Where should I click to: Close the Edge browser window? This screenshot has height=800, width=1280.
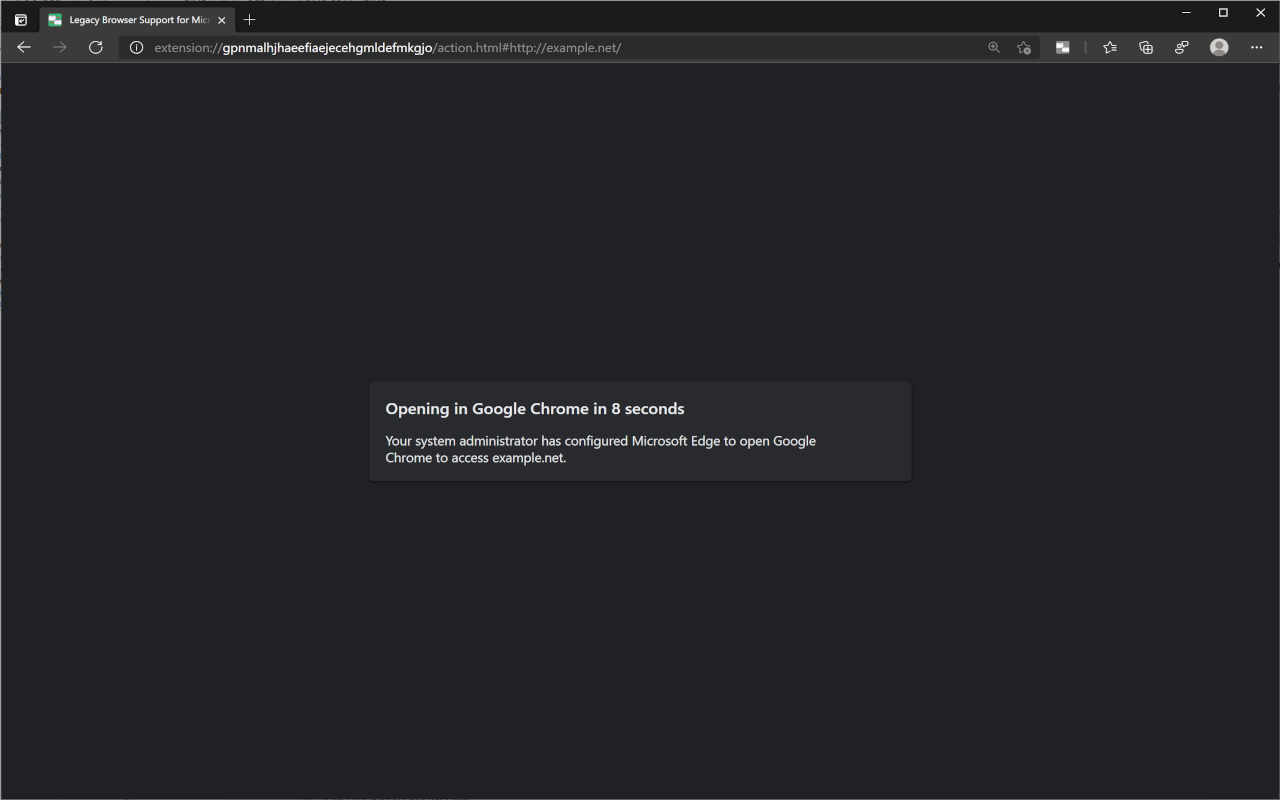(x=1260, y=12)
